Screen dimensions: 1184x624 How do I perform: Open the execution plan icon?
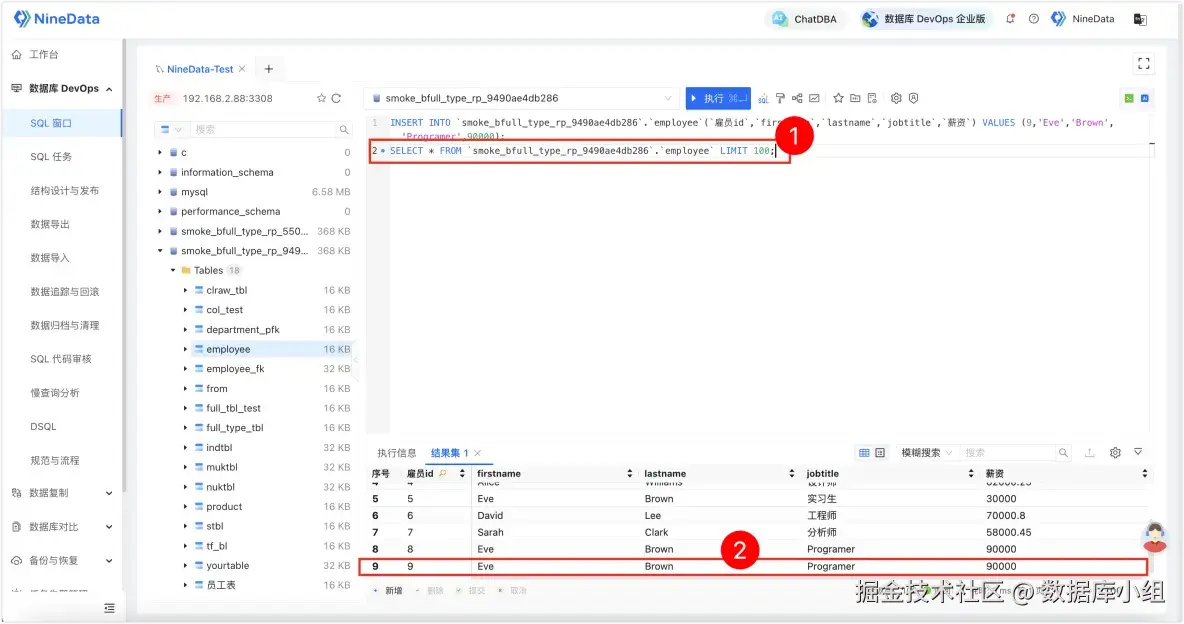(x=798, y=97)
